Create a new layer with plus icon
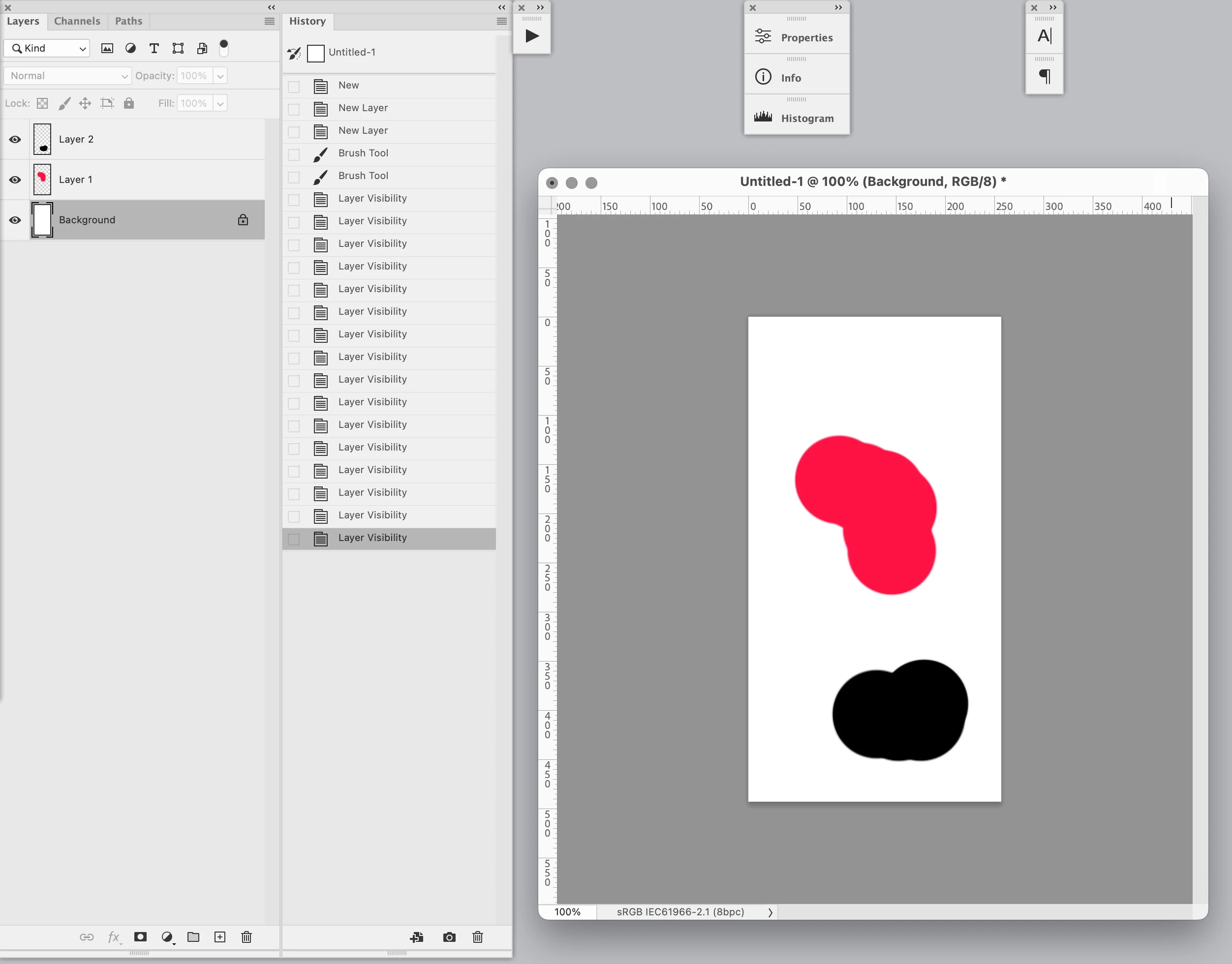 point(219,937)
